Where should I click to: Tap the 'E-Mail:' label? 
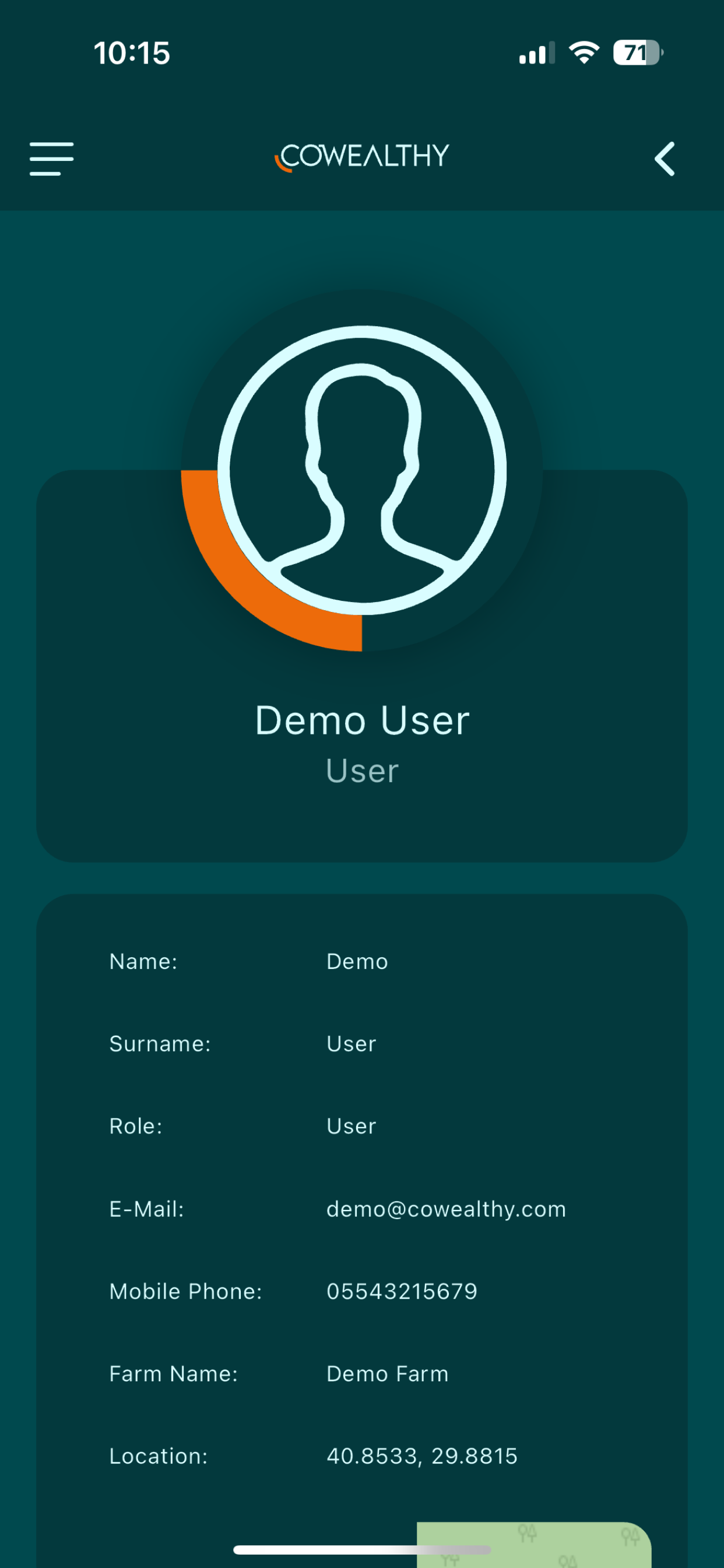147,1209
